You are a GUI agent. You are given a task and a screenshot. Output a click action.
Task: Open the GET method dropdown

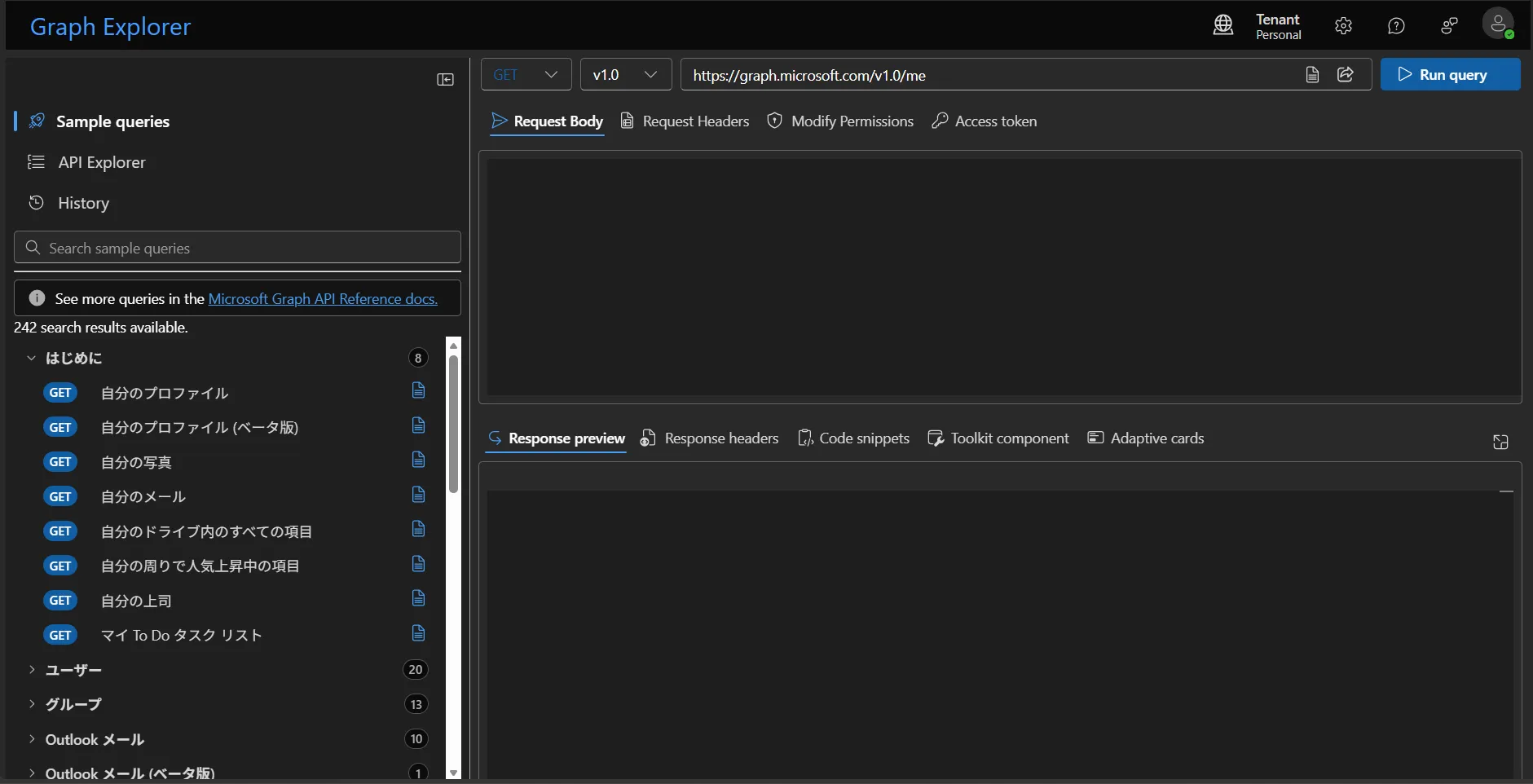pyautogui.click(x=526, y=74)
